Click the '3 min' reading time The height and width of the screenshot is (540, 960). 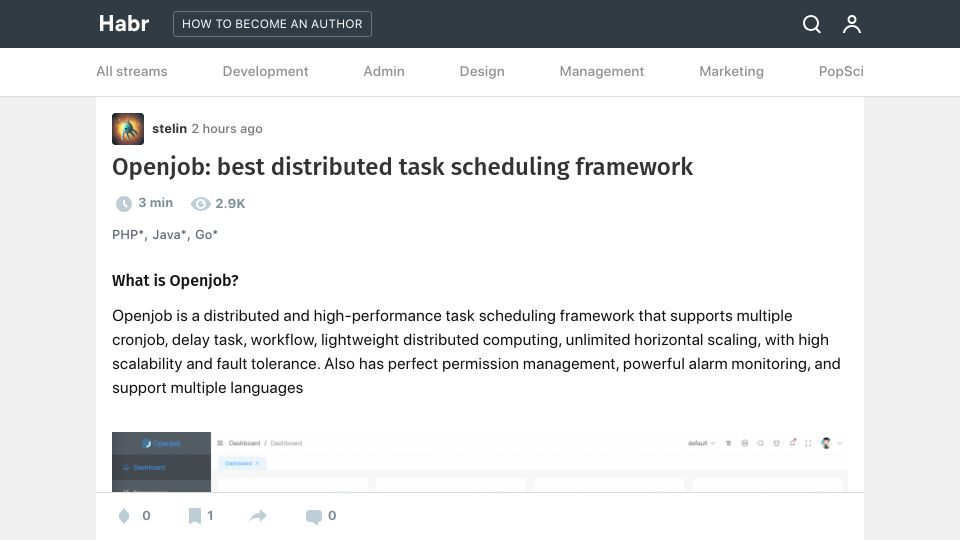tap(156, 203)
